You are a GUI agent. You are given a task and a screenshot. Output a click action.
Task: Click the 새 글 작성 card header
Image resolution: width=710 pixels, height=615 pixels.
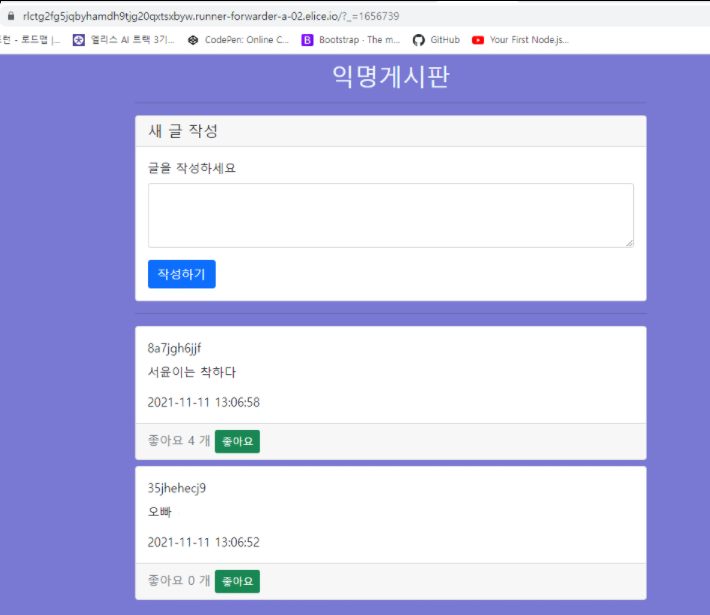(x=391, y=131)
